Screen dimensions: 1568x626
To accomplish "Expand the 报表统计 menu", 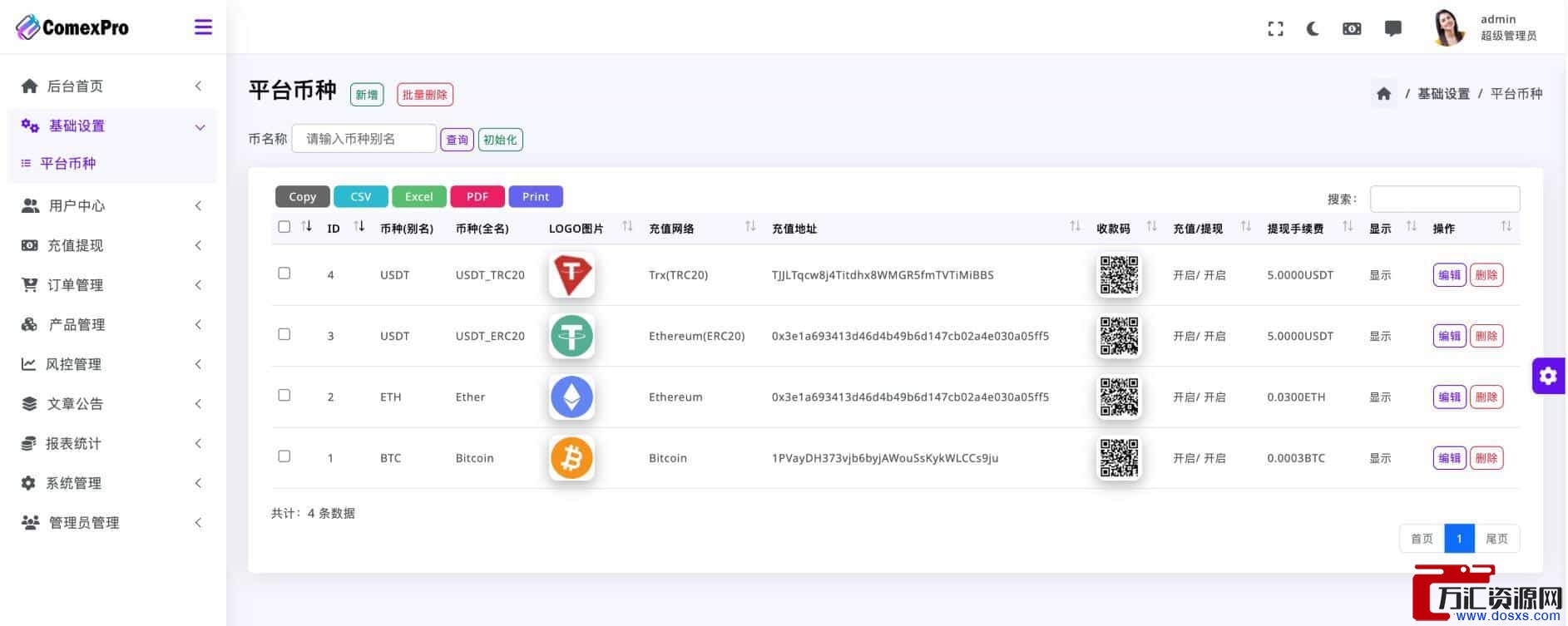I will pos(112,444).
